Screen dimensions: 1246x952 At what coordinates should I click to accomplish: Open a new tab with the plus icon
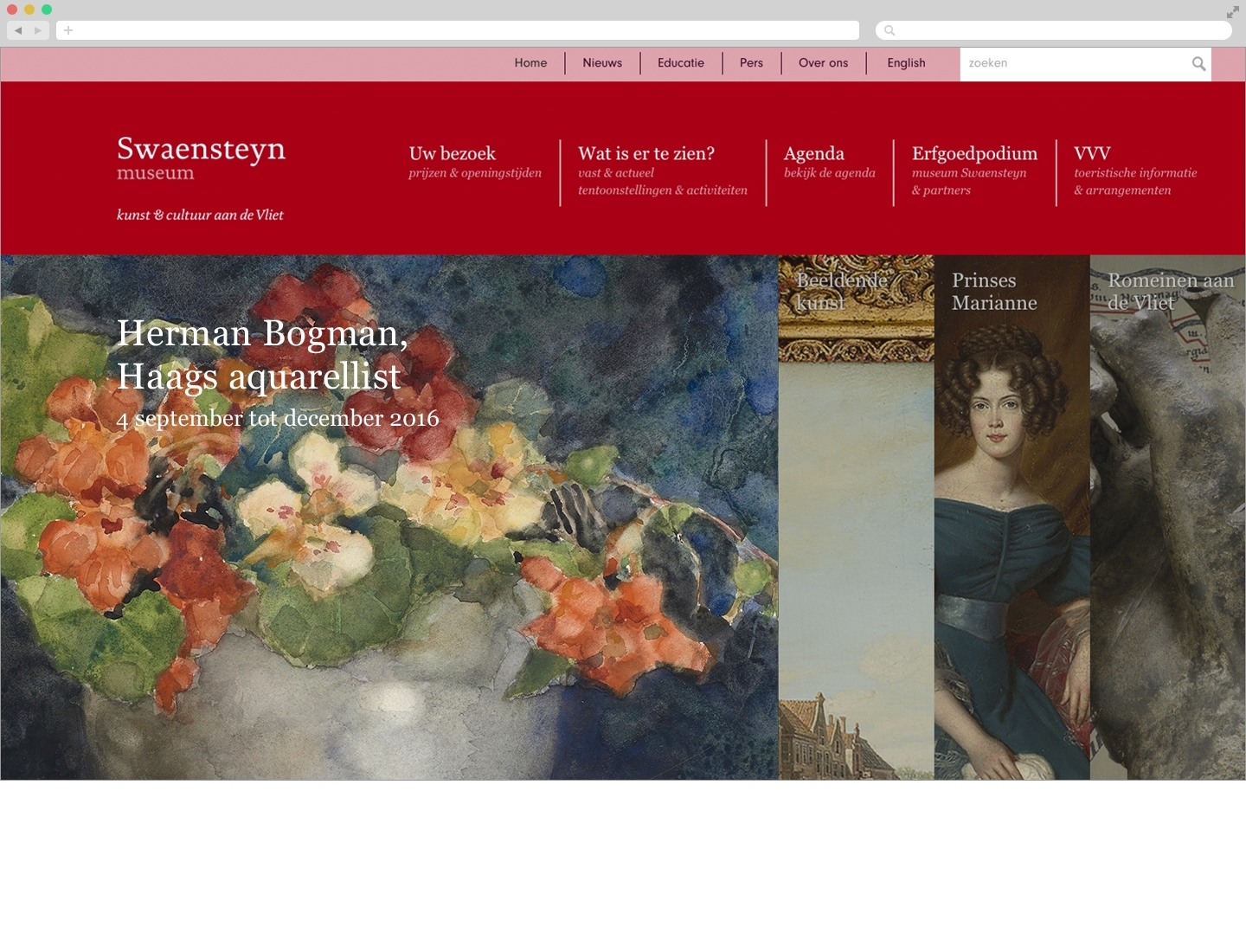click(68, 30)
